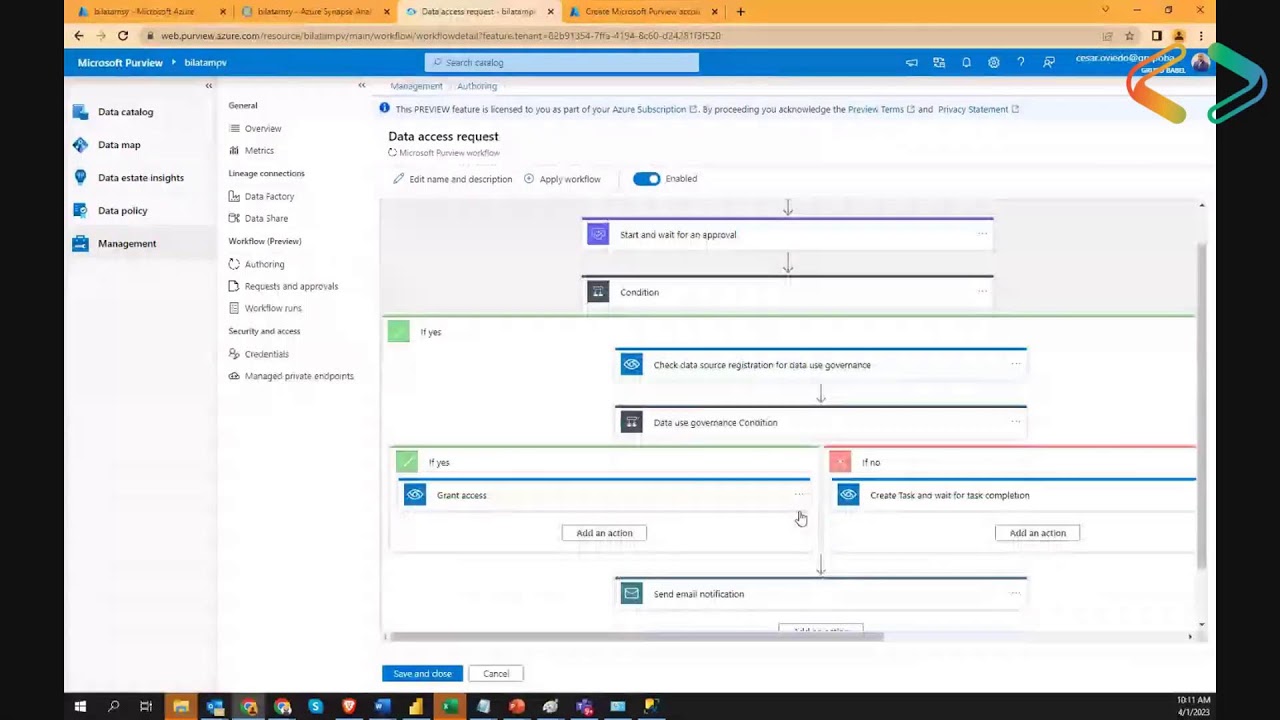Open options menu for Grant access step
1280x720 pixels.
tap(799, 495)
